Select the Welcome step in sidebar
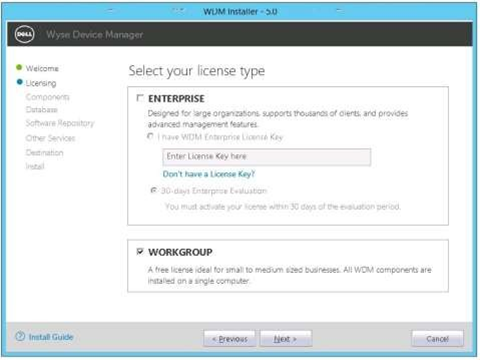 click(x=42, y=68)
